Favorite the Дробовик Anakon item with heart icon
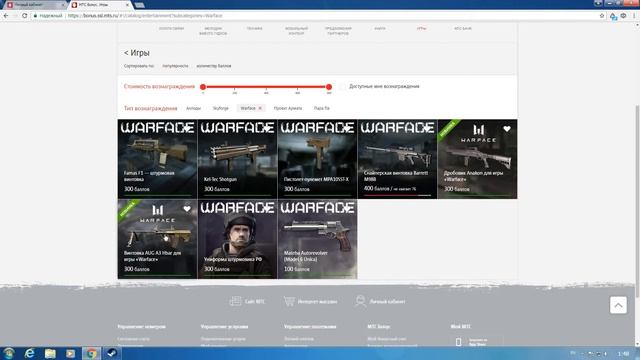This screenshot has width=640, height=360. coord(507,129)
